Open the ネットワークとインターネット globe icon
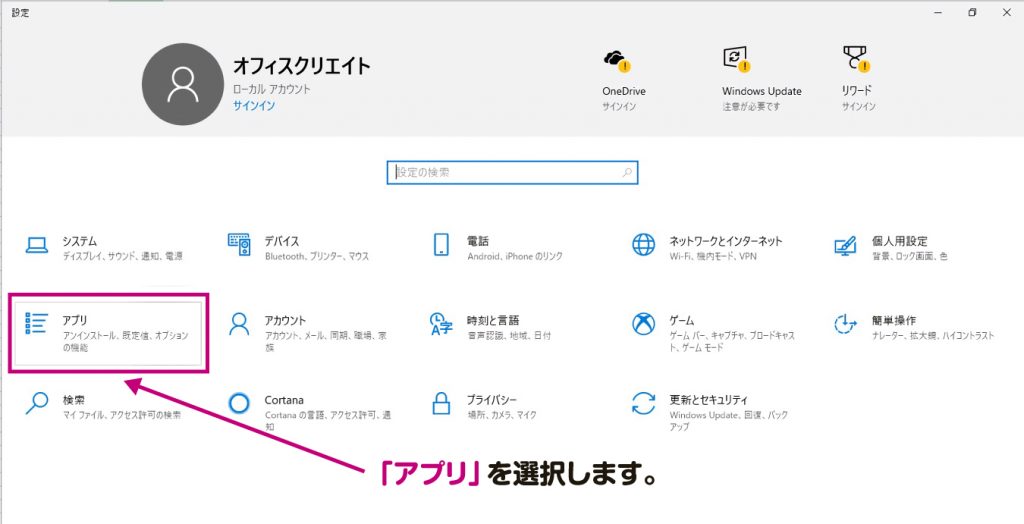Screen dimensions: 1024x524 [x=643, y=244]
